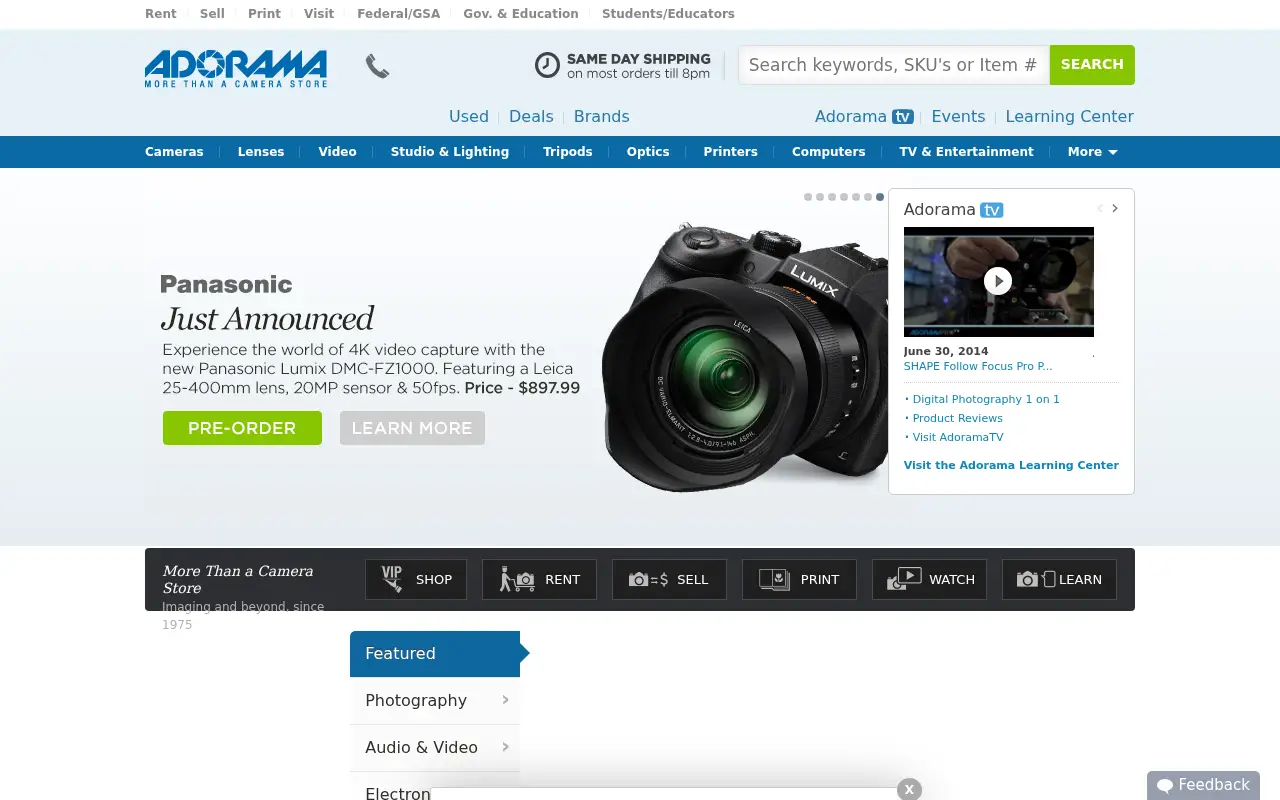Image resolution: width=1280 pixels, height=800 pixels.
Task: Open the Learning Center link
Action: 1069,116
